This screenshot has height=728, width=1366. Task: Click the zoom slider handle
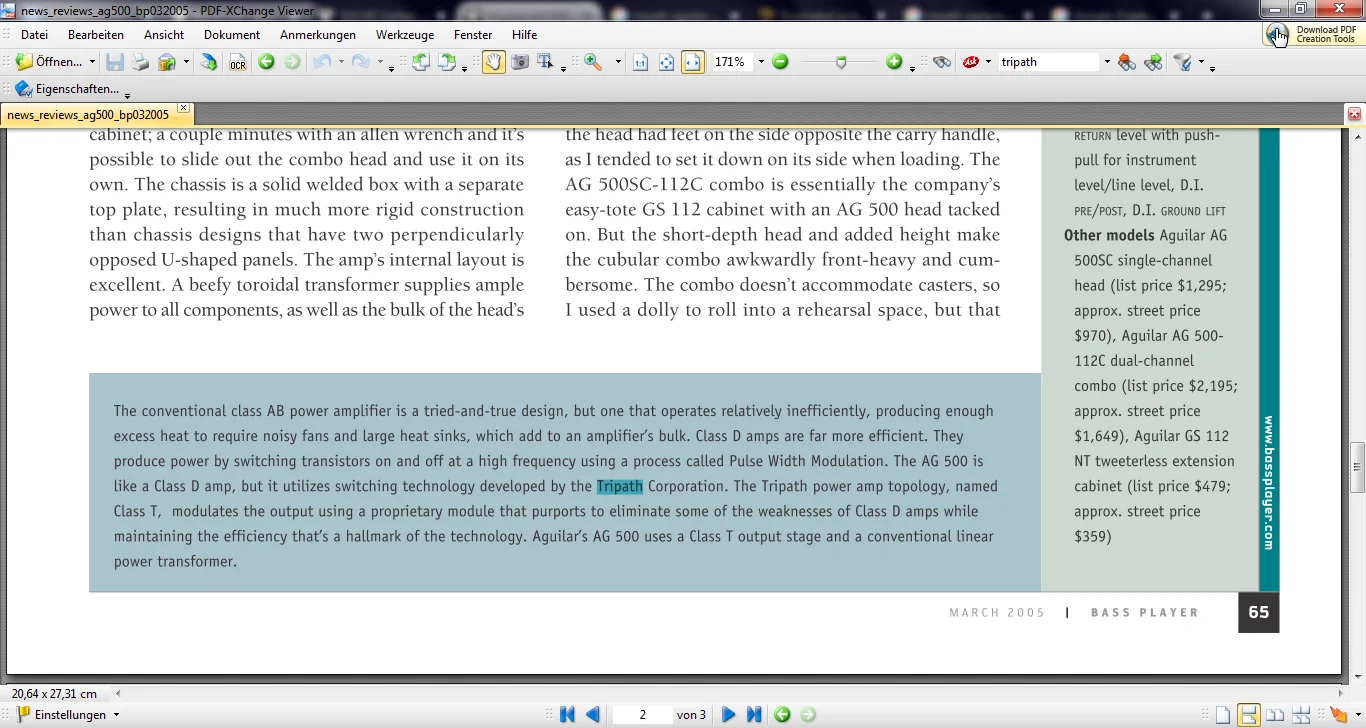pyautogui.click(x=841, y=62)
